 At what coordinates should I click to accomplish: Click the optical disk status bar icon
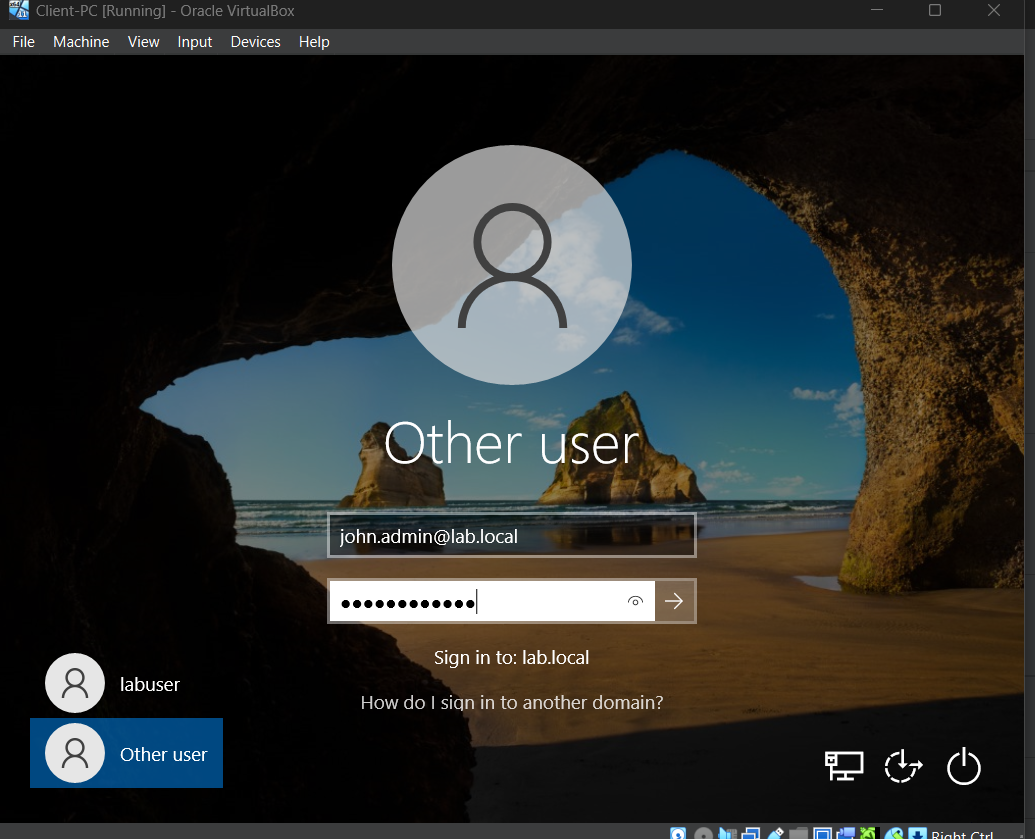(x=704, y=834)
